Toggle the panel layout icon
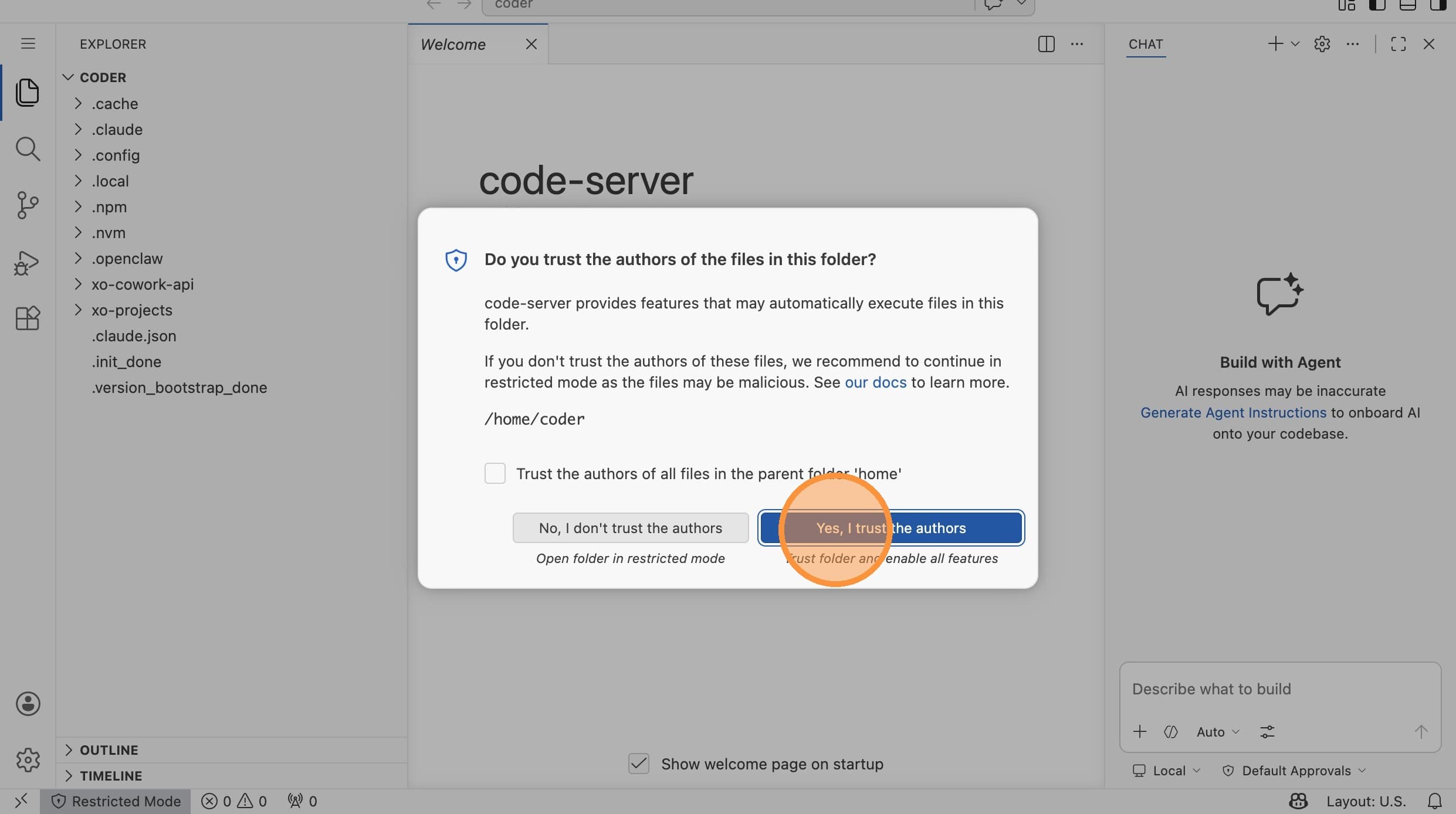Image resolution: width=1456 pixels, height=814 pixels. (x=1407, y=5)
